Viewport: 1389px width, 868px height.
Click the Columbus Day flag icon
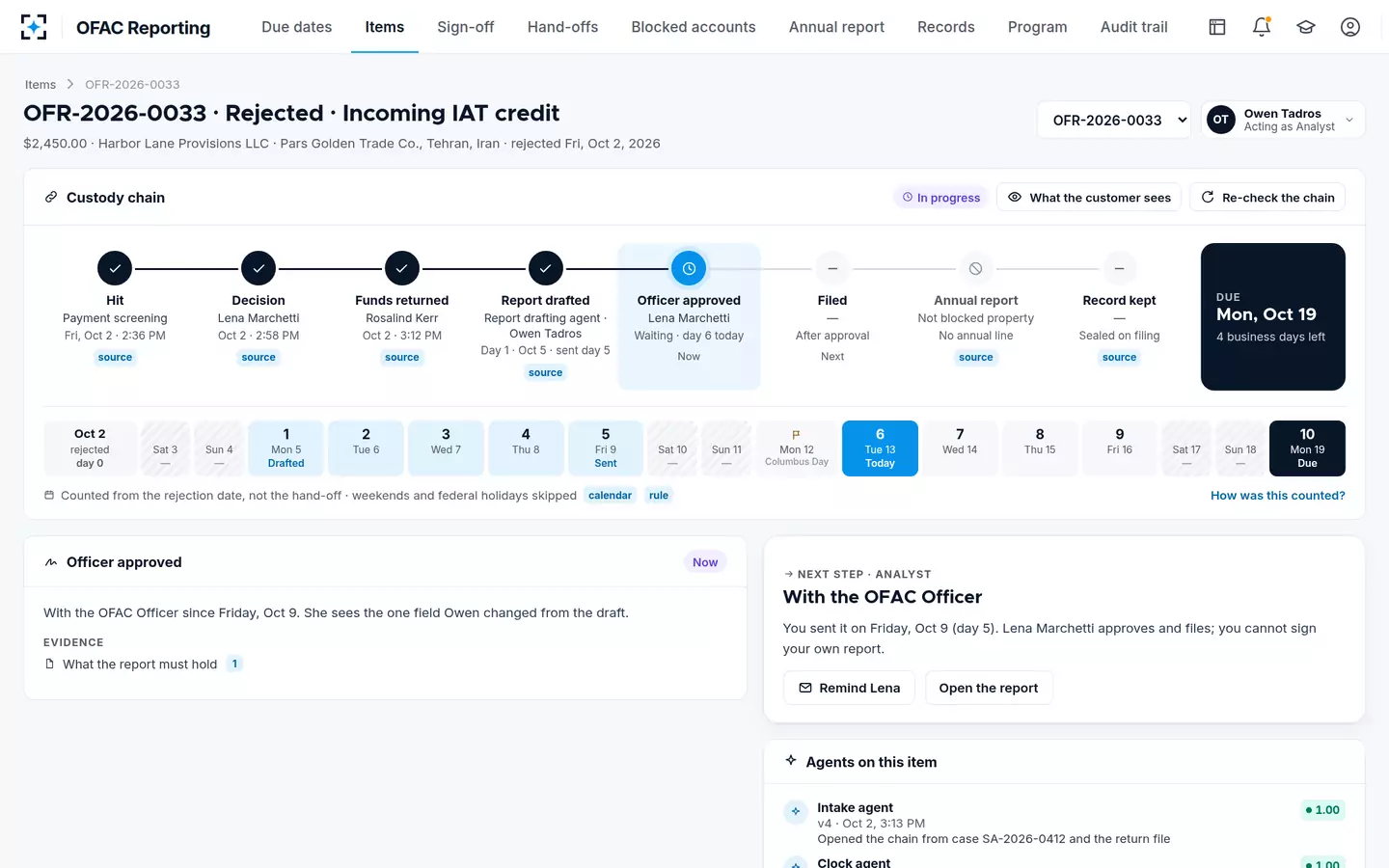click(x=797, y=434)
